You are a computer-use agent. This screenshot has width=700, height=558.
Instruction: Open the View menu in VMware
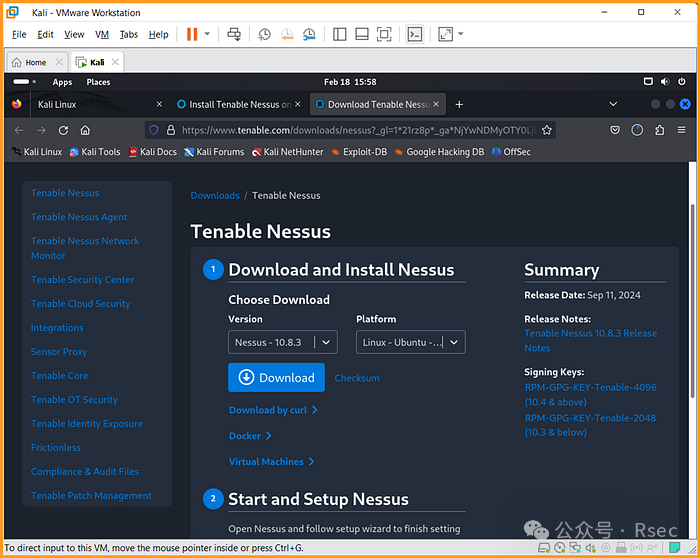point(74,34)
